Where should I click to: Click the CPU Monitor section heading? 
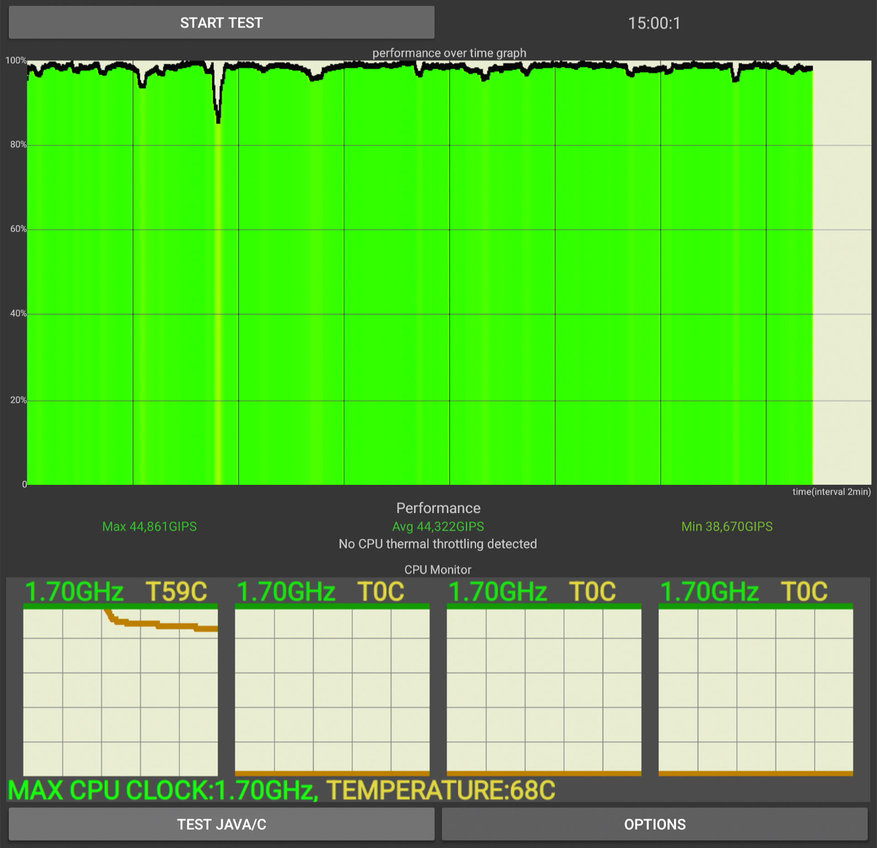pos(438,570)
